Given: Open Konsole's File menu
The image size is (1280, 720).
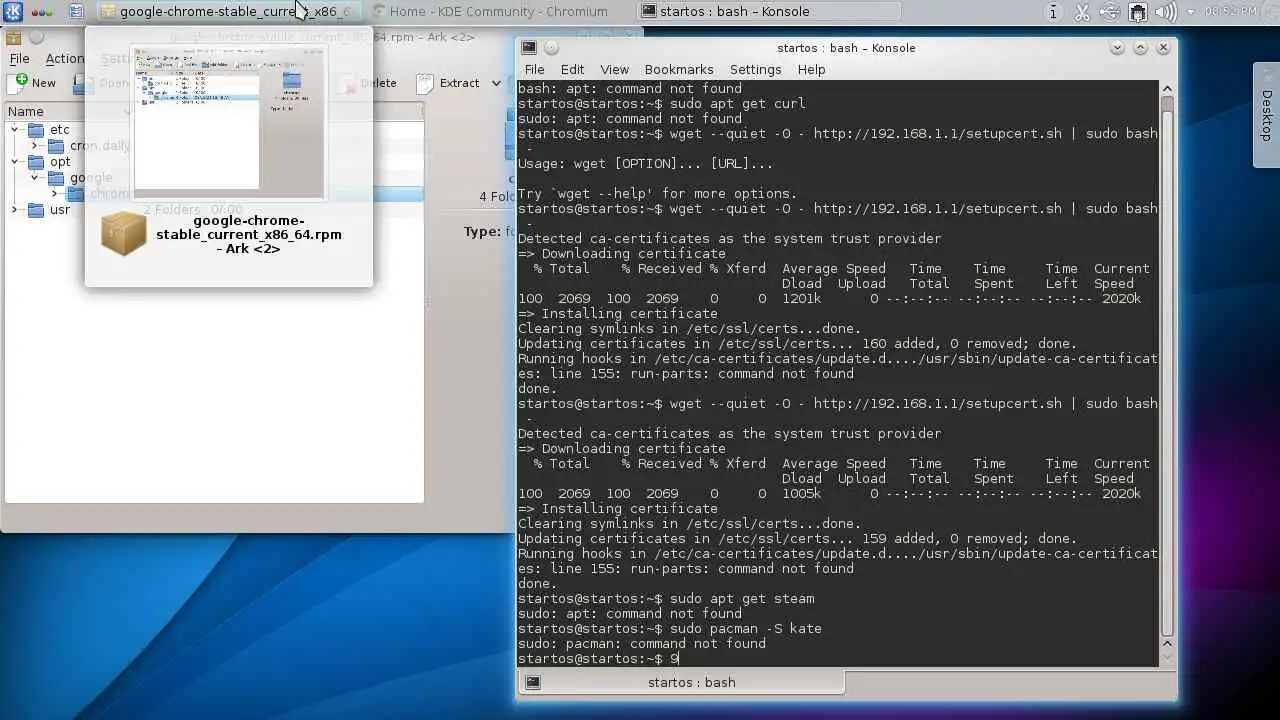Looking at the screenshot, I should click(x=535, y=69).
